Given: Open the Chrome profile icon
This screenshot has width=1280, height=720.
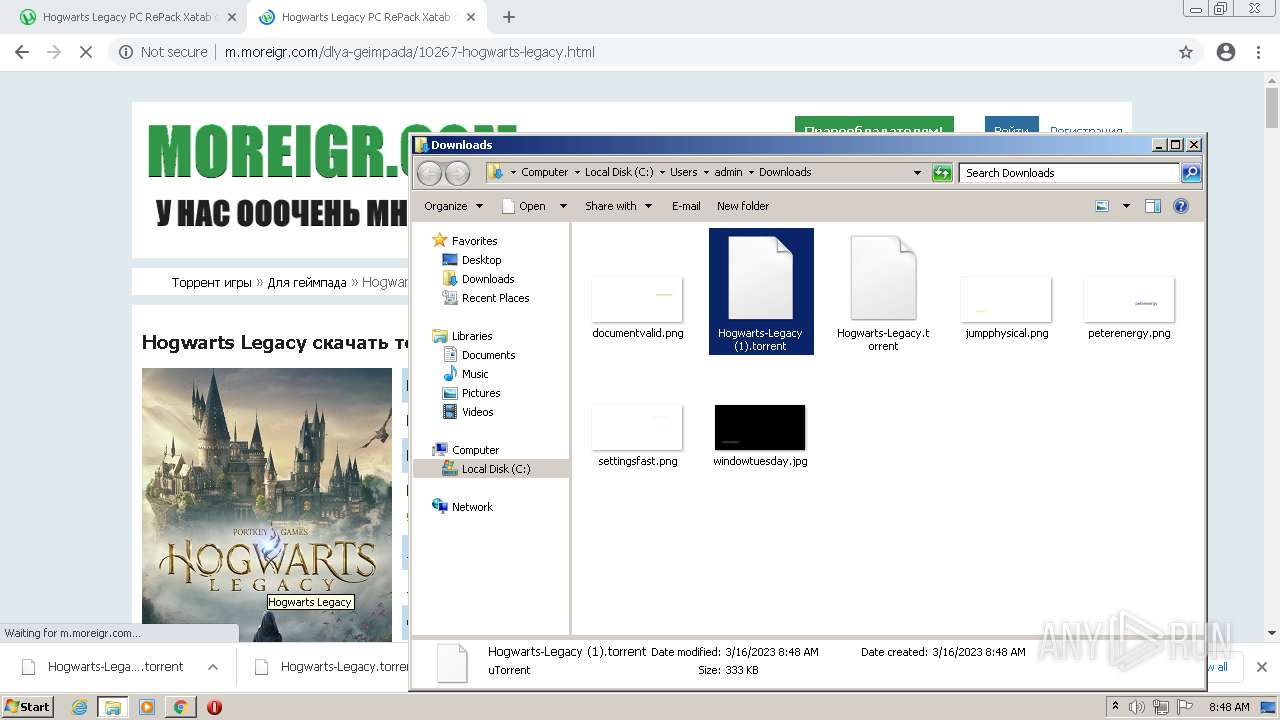Looking at the screenshot, I should click(x=1226, y=52).
